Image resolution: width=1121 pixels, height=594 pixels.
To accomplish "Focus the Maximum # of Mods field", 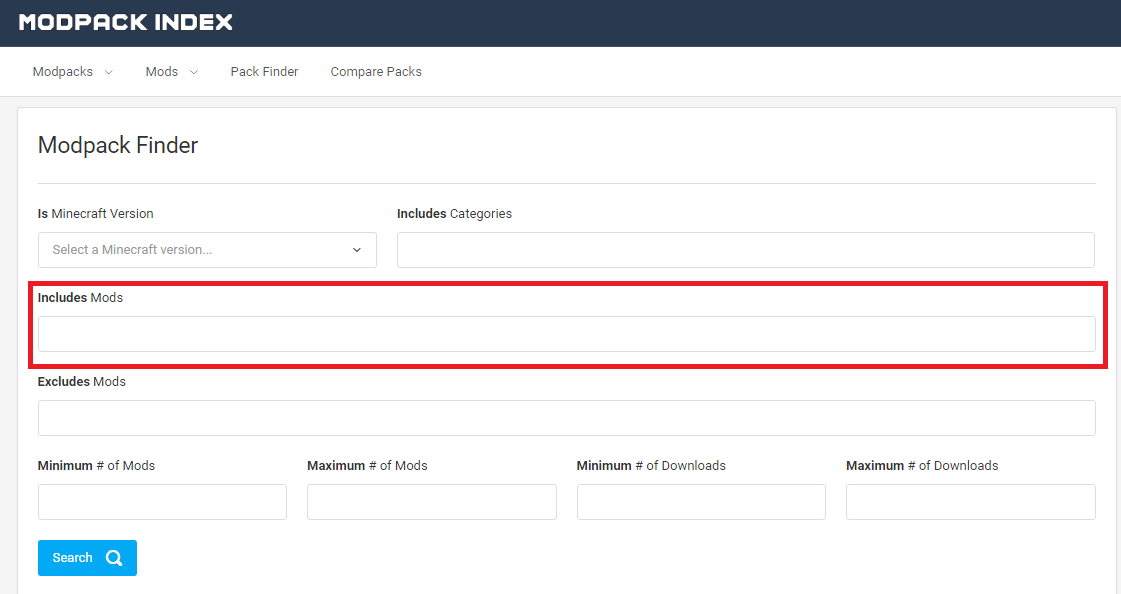I will [x=431, y=502].
